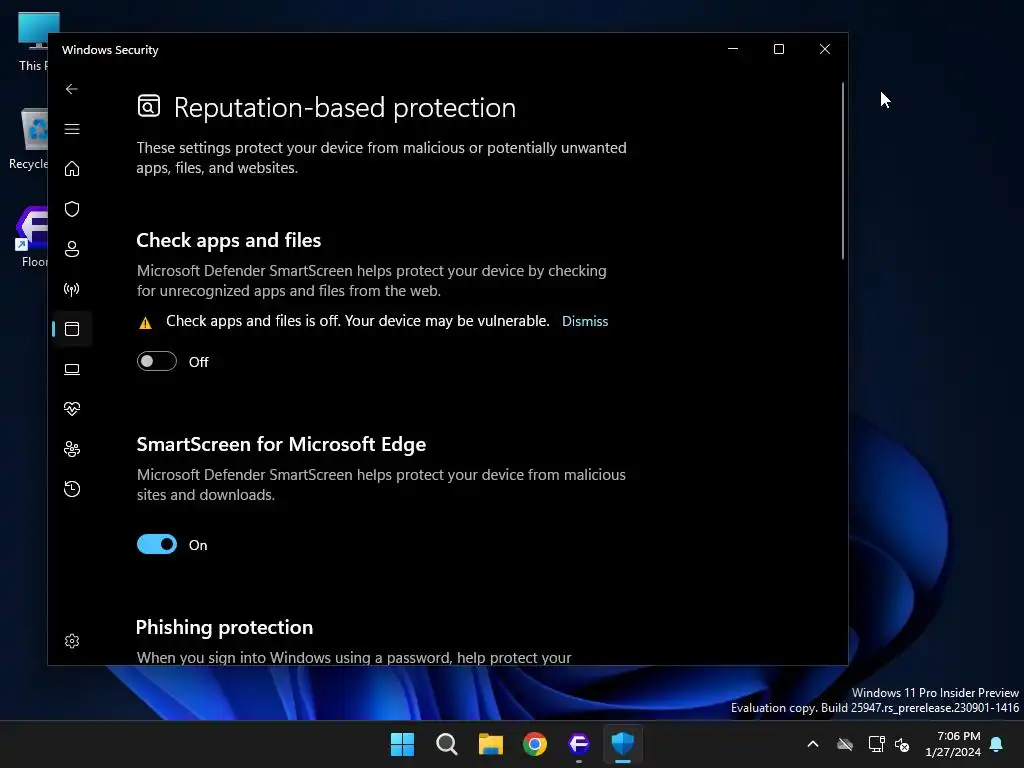Click the network display tray icon
Viewport: 1024px width, 768px height.
tap(876, 744)
